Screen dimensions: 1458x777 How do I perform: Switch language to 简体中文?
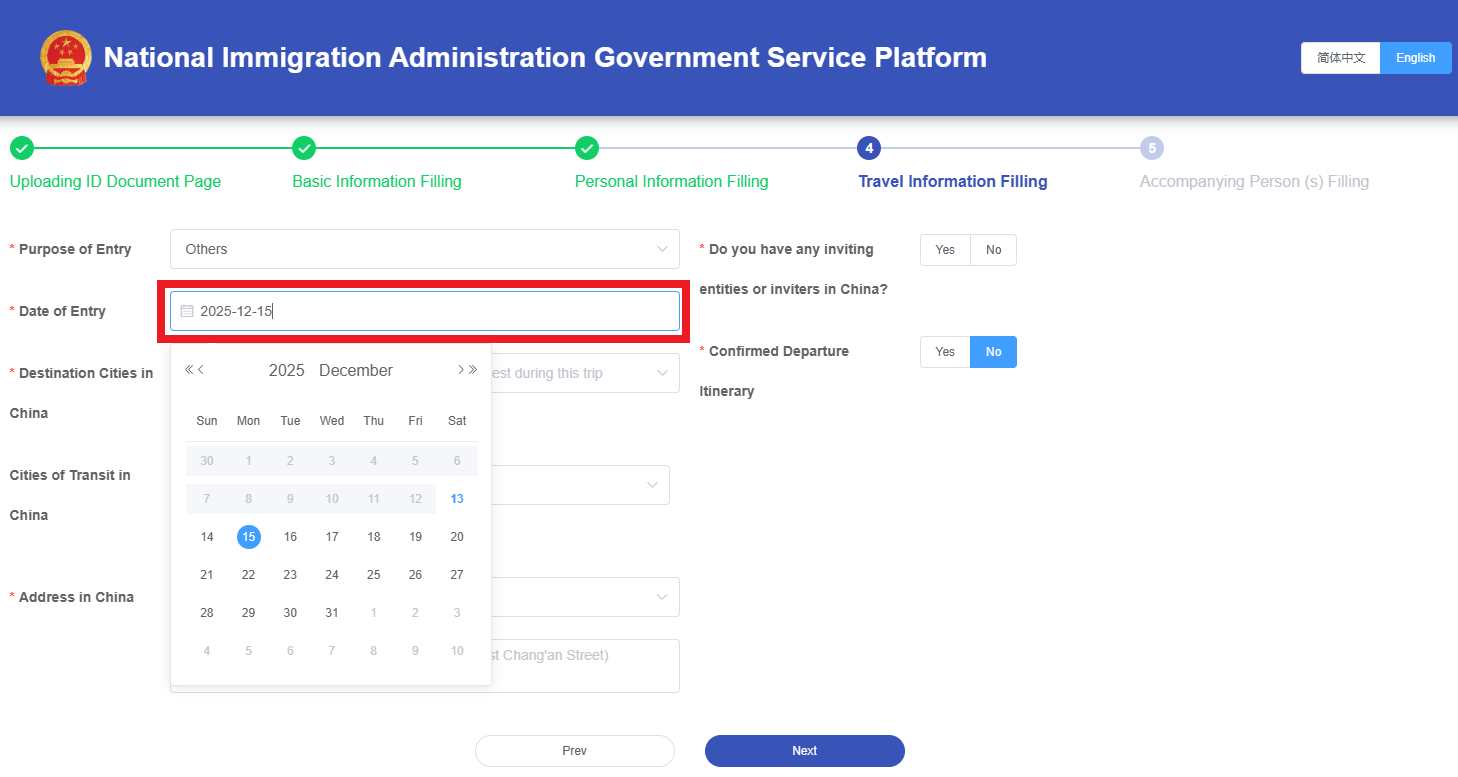tap(1341, 58)
